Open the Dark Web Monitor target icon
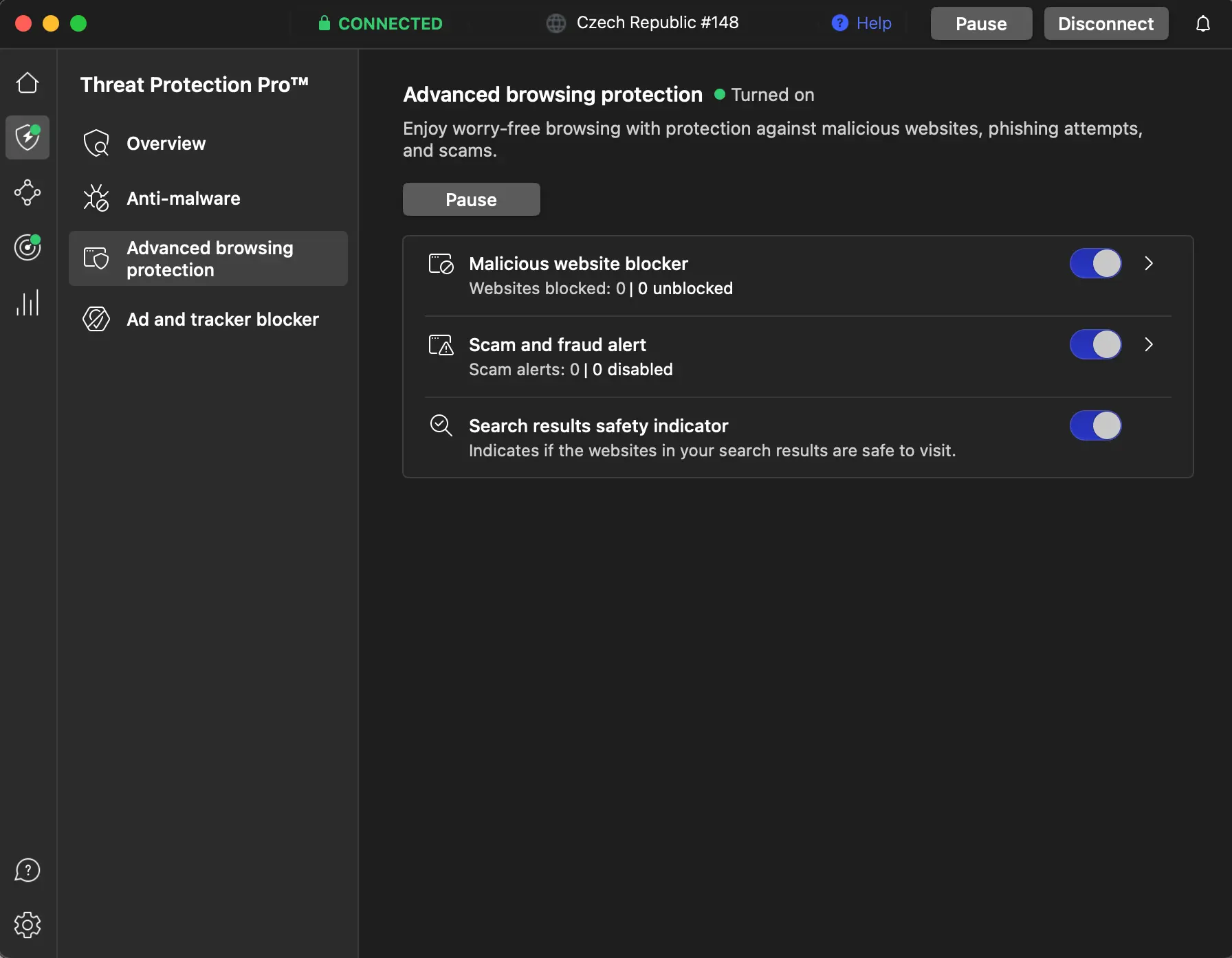 (27, 247)
